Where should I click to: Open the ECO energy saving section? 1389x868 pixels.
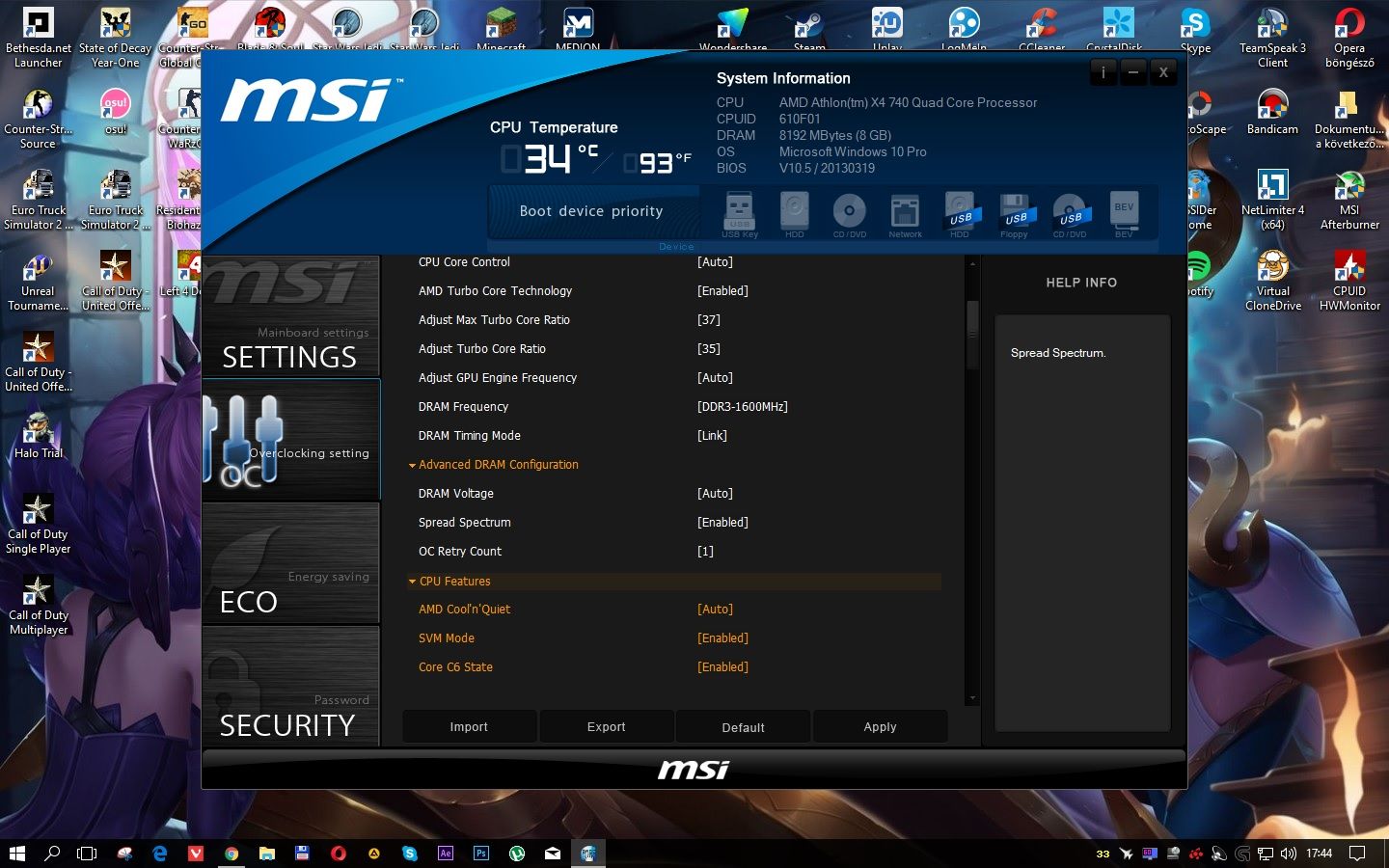tap(291, 564)
